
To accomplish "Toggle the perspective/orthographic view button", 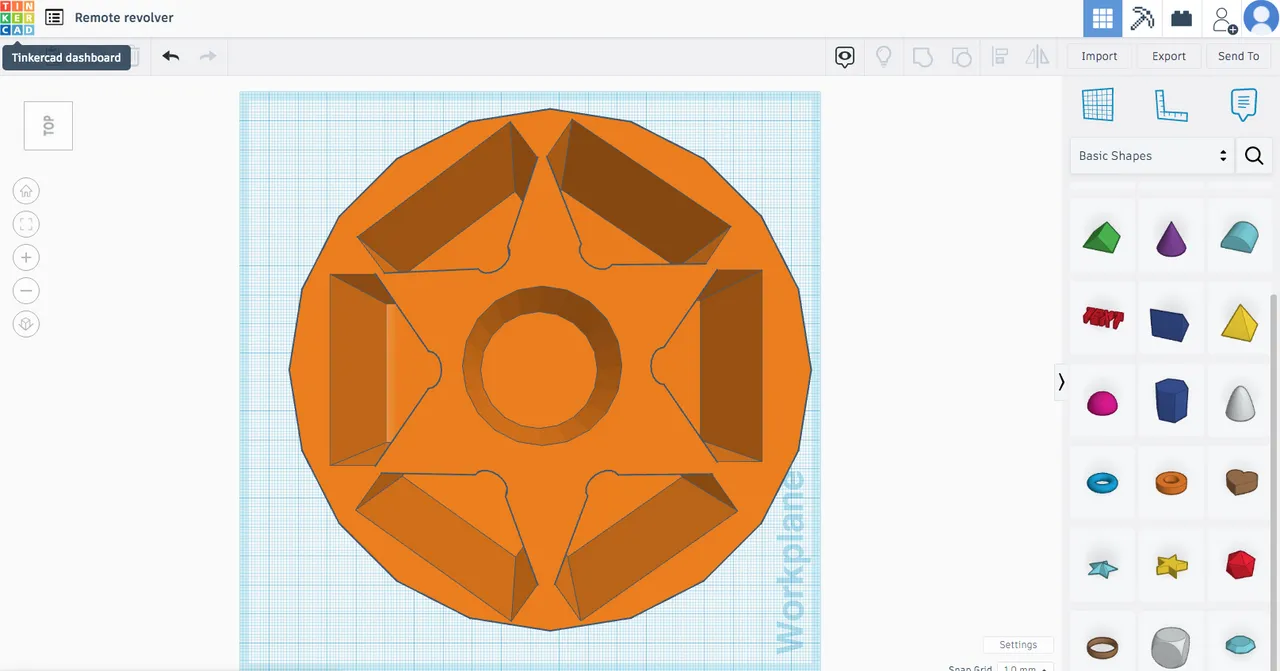I will [x=26, y=324].
